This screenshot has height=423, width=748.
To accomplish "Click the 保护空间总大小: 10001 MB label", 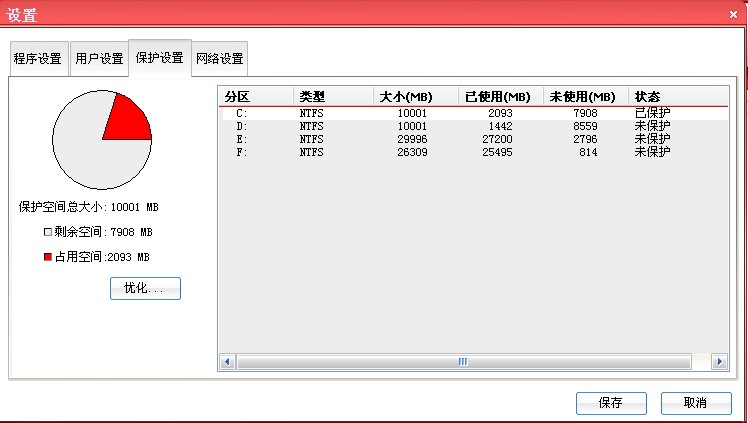I will tap(88, 207).
